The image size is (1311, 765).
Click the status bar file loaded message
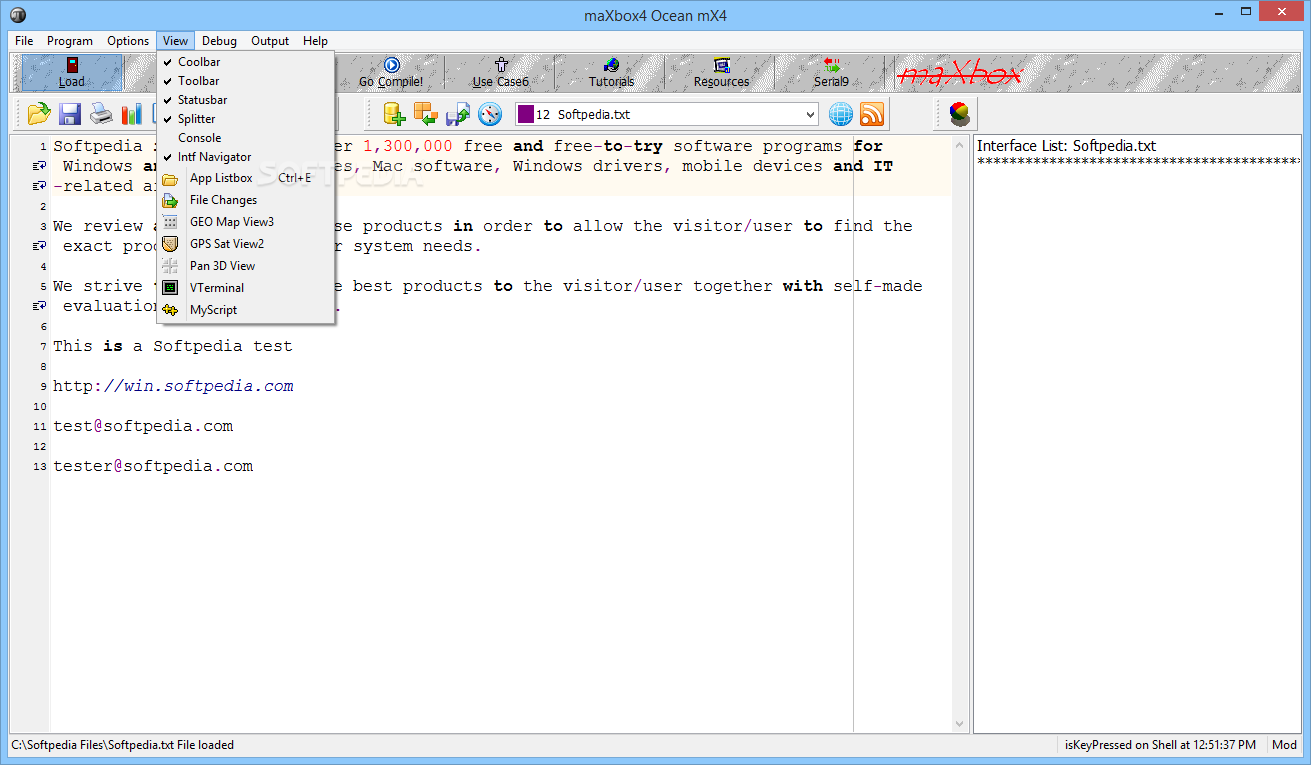click(x=122, y=745)
